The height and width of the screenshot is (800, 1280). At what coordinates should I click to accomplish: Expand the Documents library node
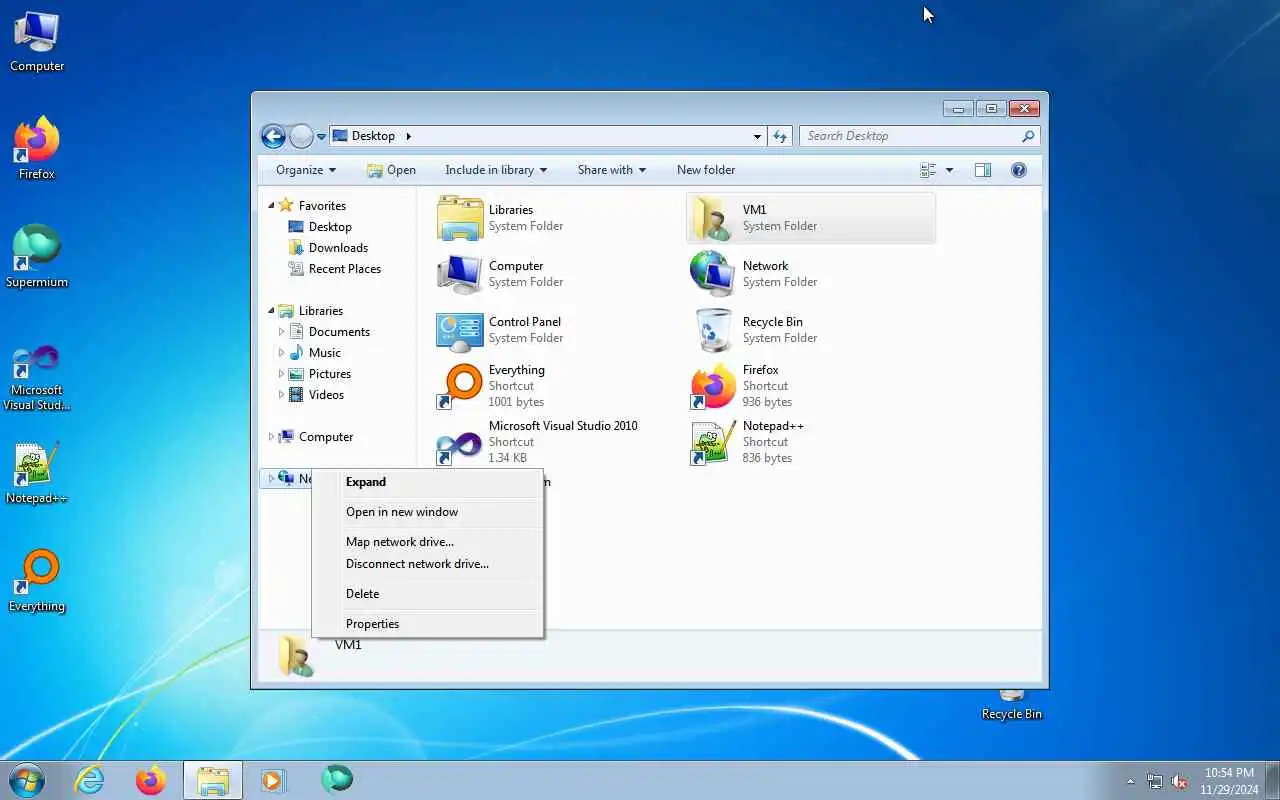tap(281, 332)
